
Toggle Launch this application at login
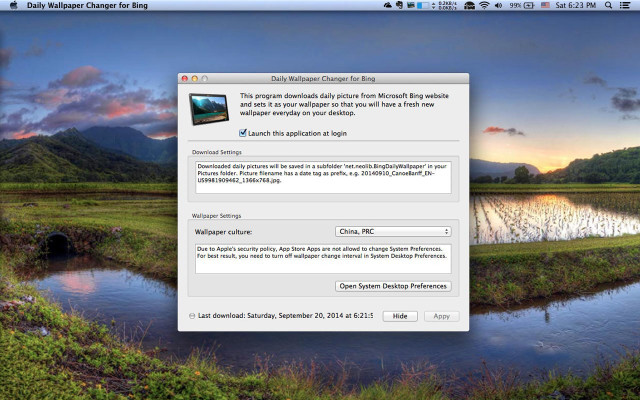243,133
